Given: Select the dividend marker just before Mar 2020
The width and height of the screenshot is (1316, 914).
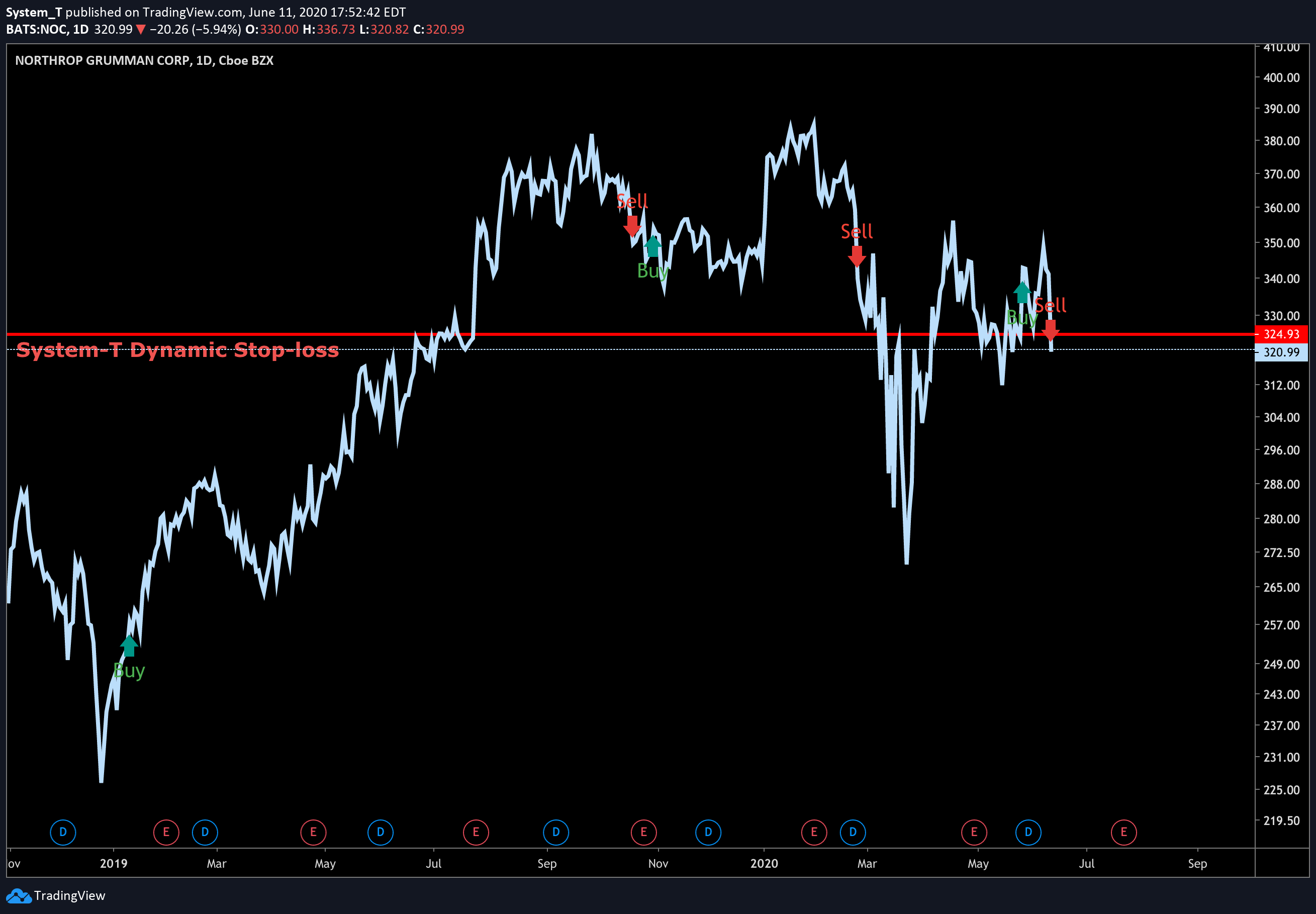Looking at the screenshot, I should (853, 832).
